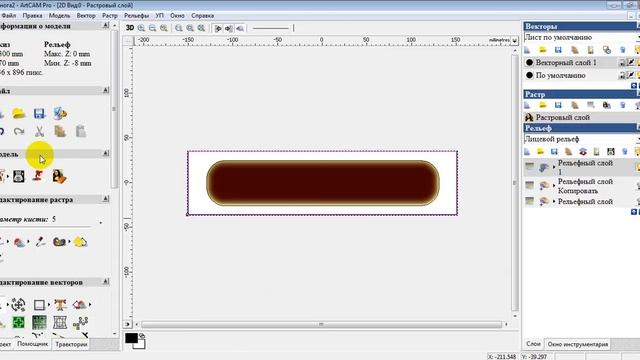Switch to the Помощник tab
The image size is (640, 360).
(33, 344)
